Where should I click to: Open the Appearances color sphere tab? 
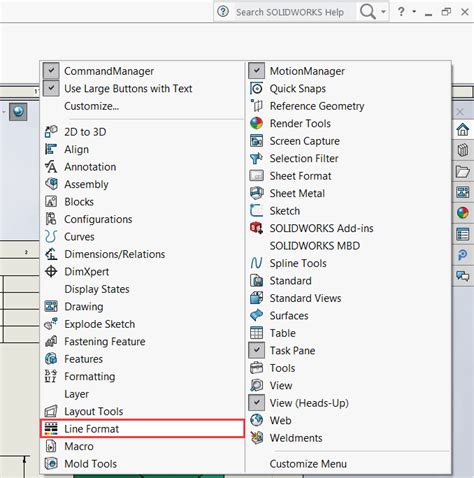pos(463,213)
